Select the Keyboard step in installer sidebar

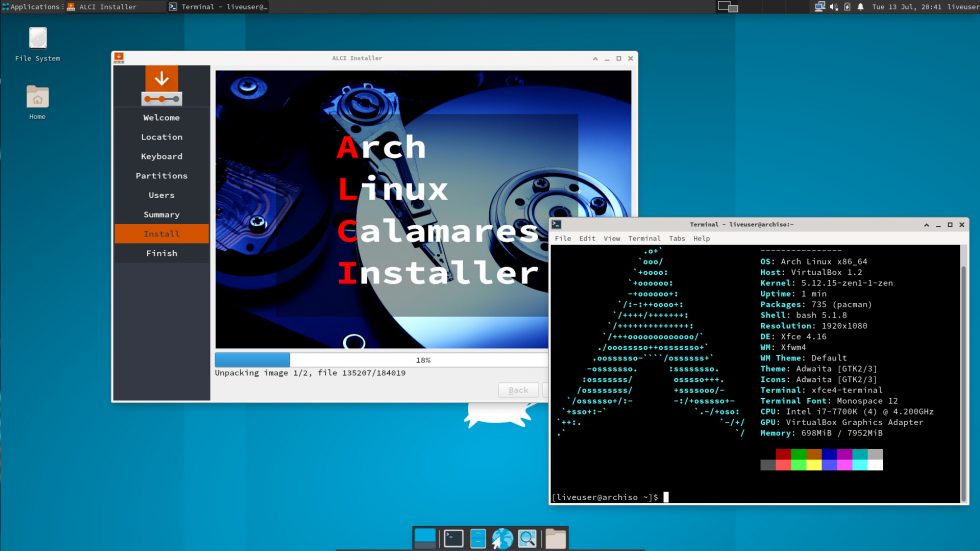pos(161,156)
